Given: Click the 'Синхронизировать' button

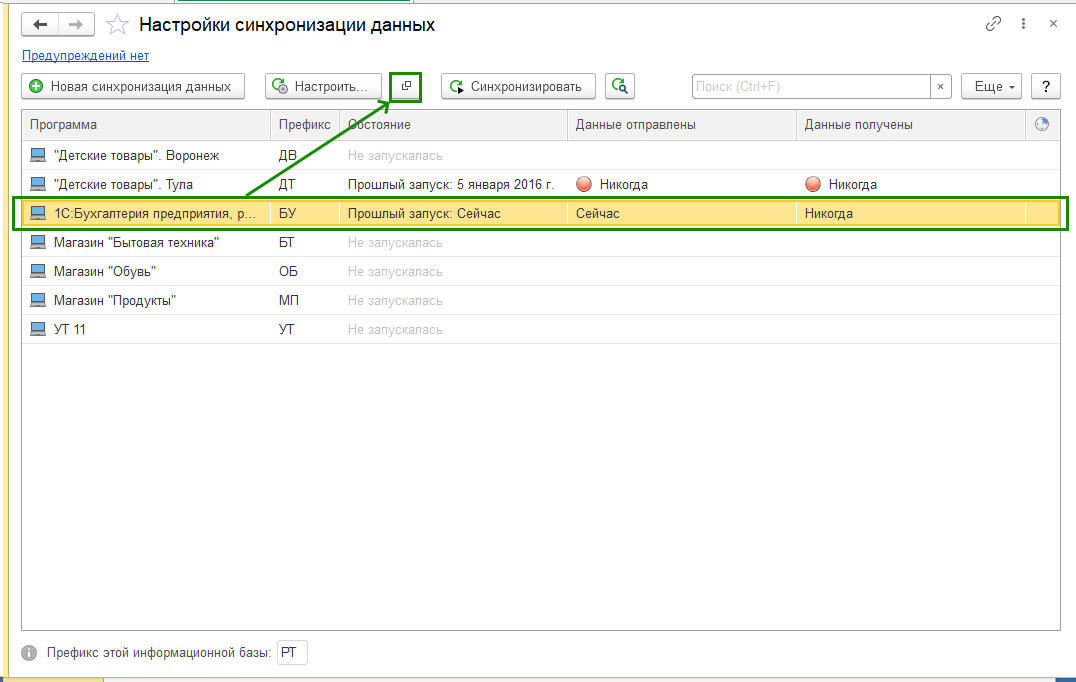Looking at the screenshot, I should [x=518, y=86].
